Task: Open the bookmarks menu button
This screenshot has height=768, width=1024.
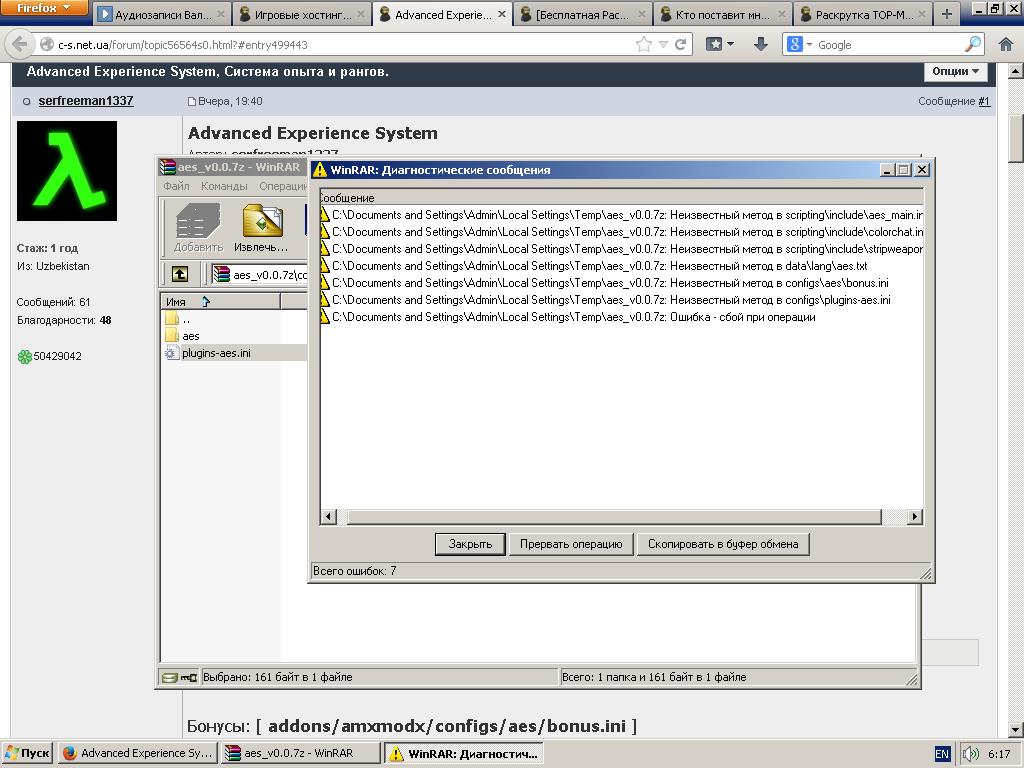Action: tap(720, 44)
